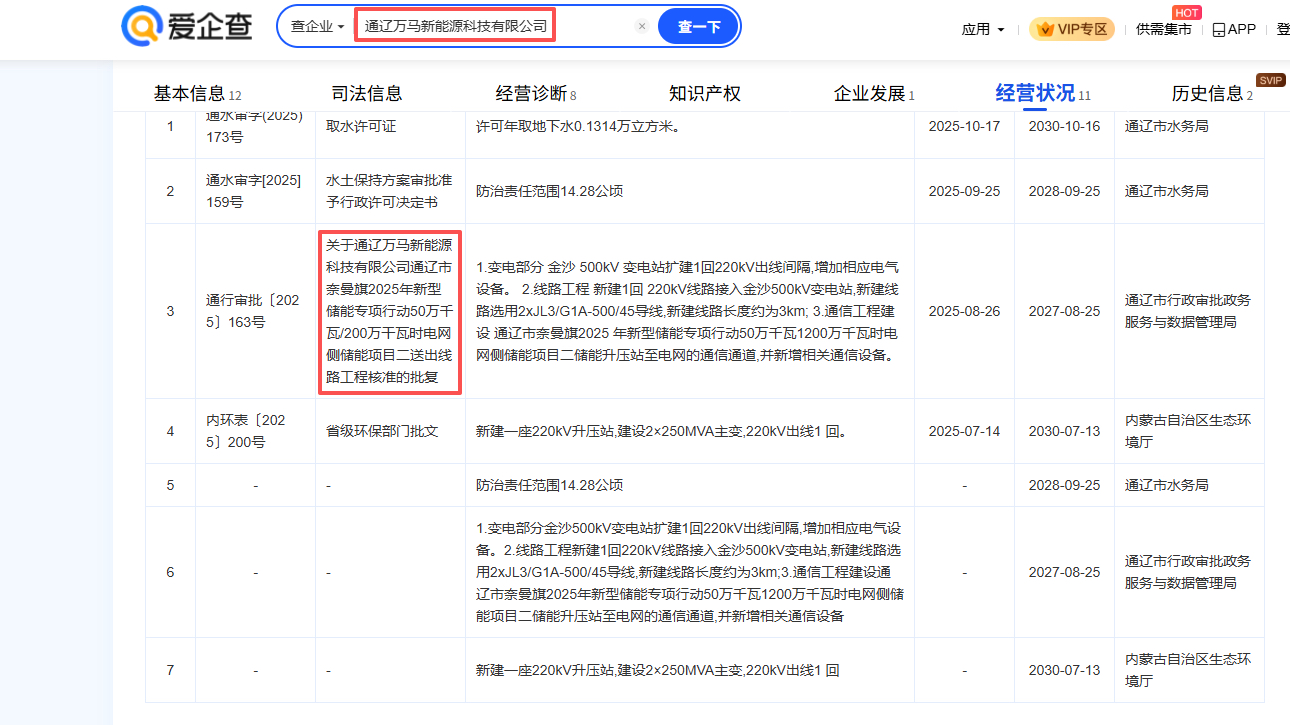Click 通辽市水务局 in row 2

tap(1167, 191)
